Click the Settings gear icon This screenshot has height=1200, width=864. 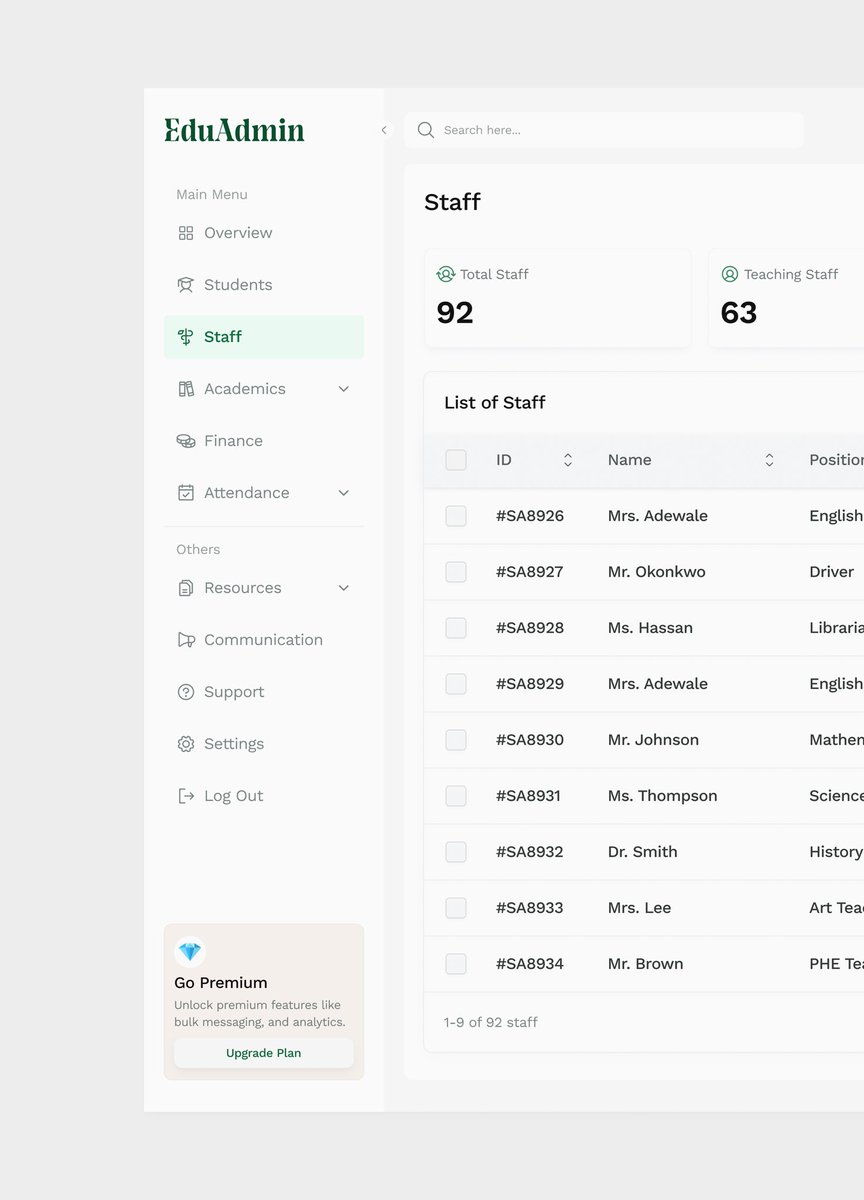186,744
